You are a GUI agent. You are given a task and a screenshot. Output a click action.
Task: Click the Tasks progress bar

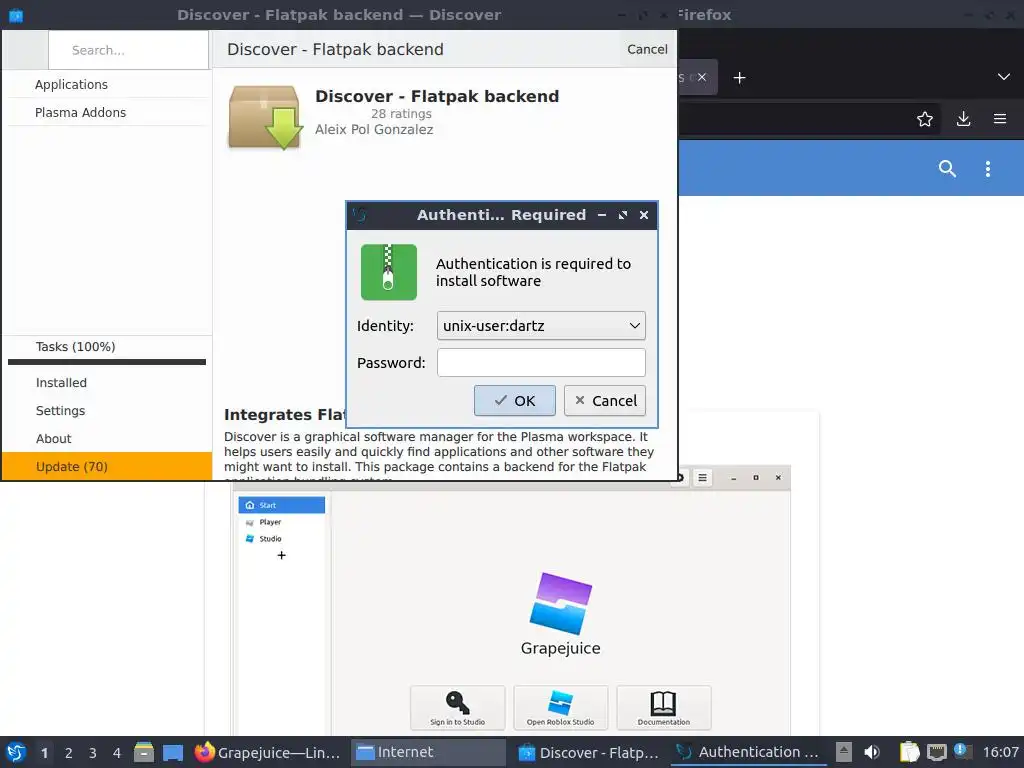click(106, 362)
